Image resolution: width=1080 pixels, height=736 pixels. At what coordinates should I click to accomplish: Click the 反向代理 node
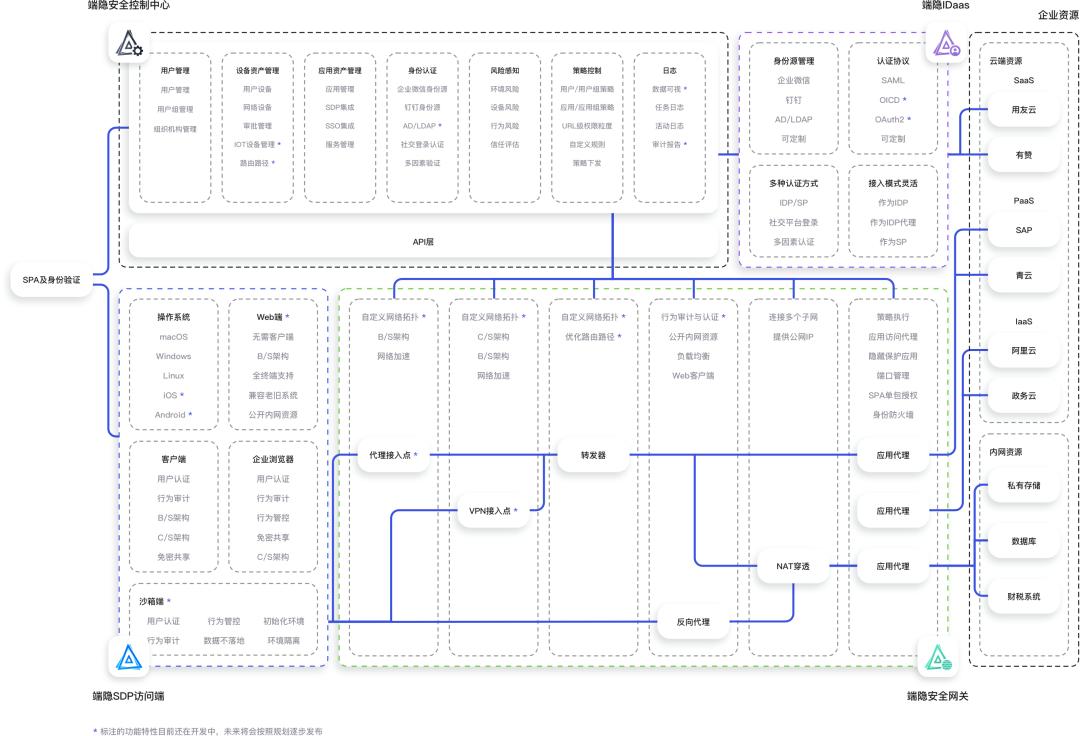click(x=693, y=622)
